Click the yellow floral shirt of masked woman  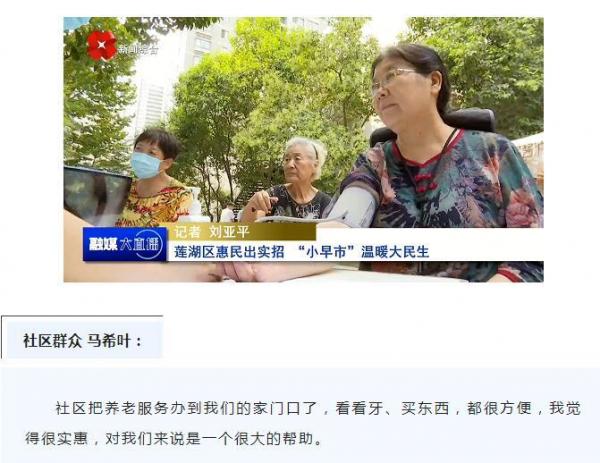click(x=155, y=205)
